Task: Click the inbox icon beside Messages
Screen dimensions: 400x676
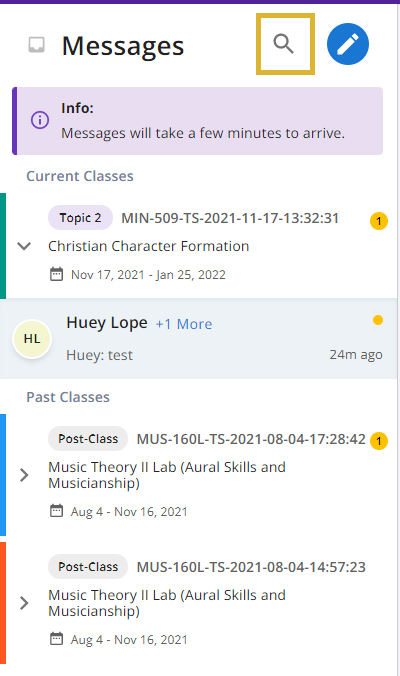Action: click(x=36, y=45)
